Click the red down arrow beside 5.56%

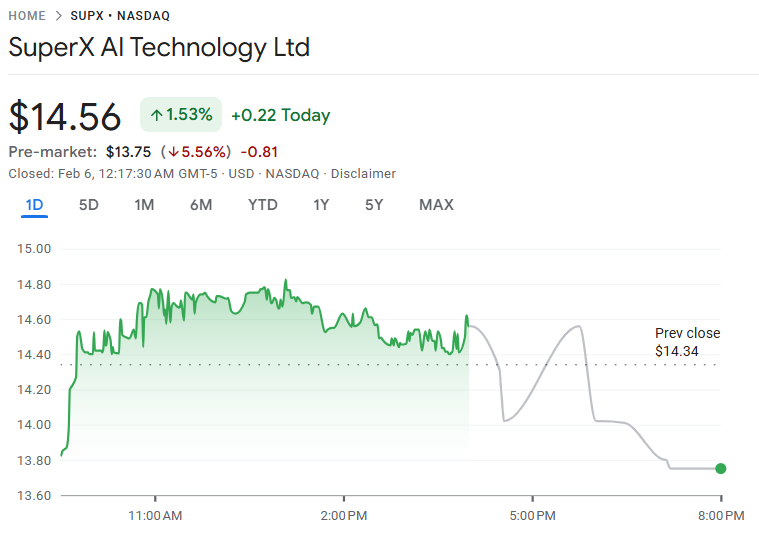[x=173, y=152]
